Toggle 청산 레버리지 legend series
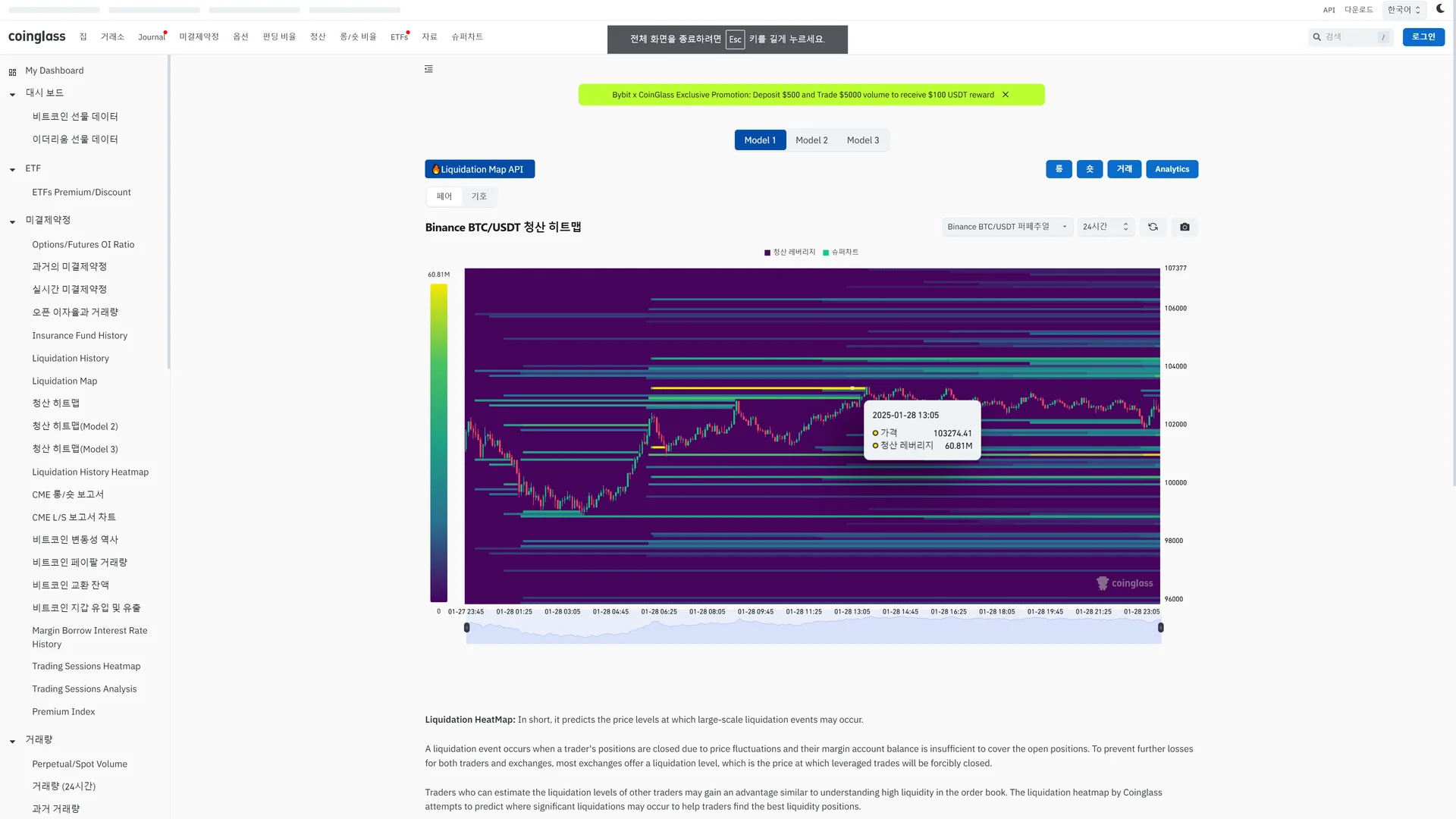 click(790, 252)
